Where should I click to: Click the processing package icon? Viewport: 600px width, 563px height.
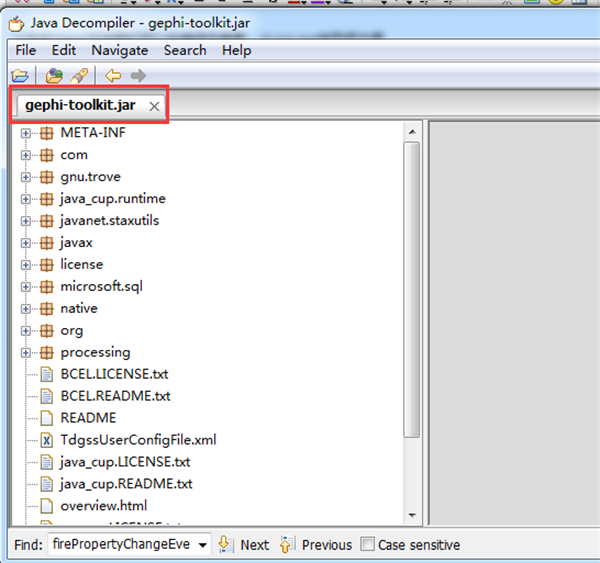47,352
